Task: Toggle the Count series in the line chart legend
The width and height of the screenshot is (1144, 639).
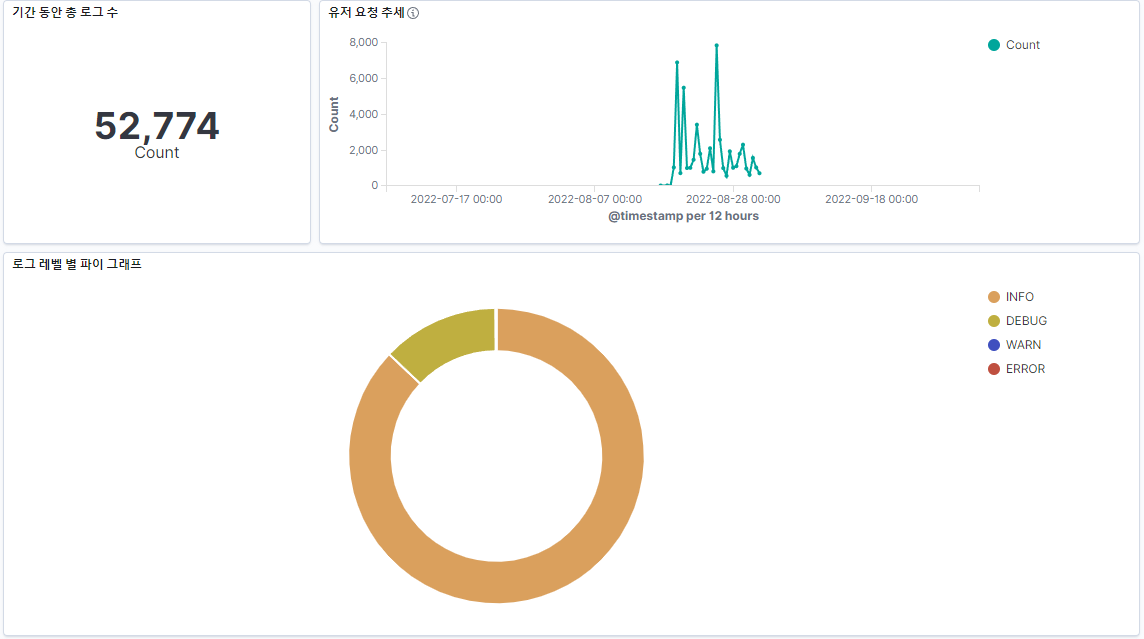Action: click(1022, 45)
